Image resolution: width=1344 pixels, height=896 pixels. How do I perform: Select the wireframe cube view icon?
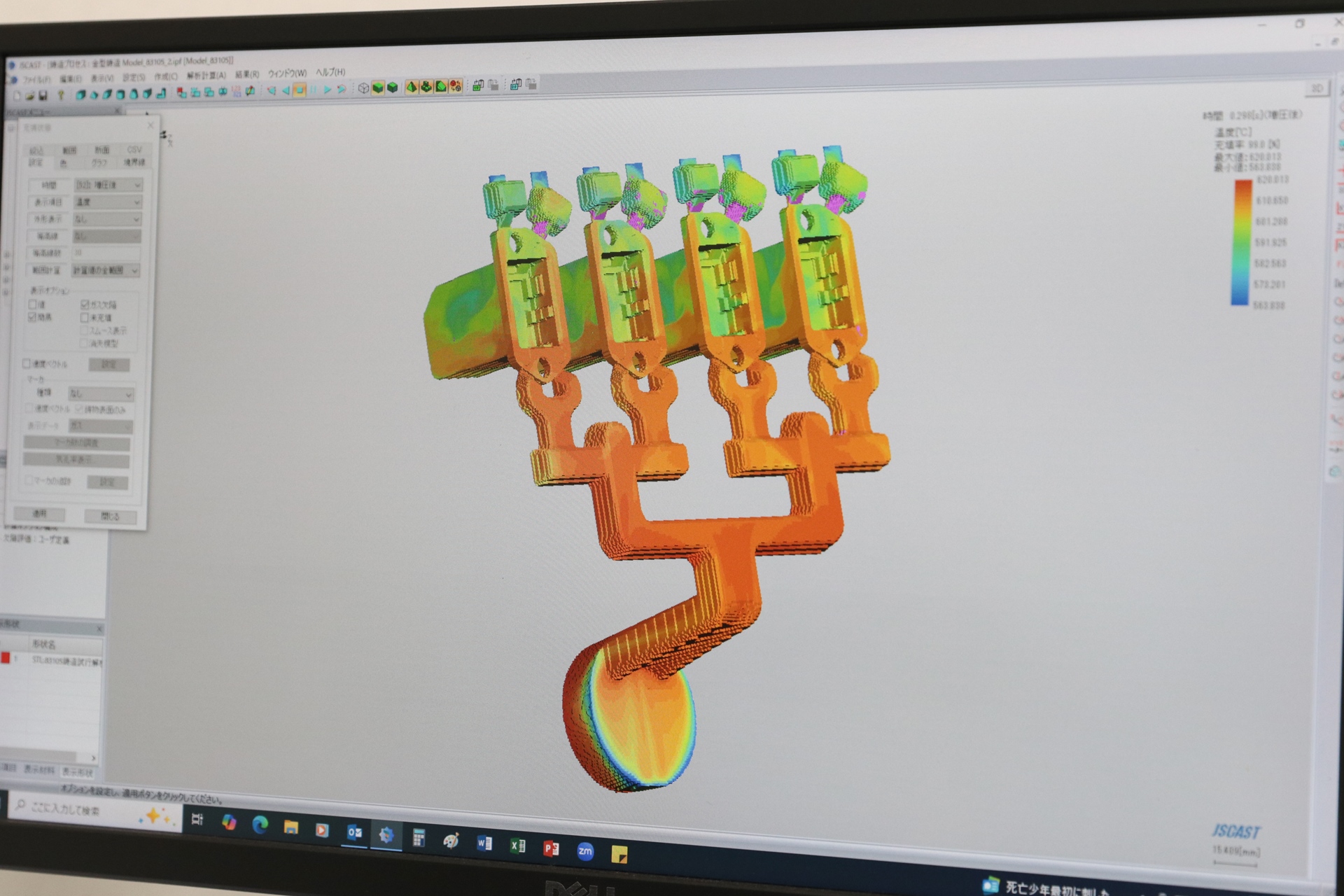pyautogui.click(x=363, y=88)
